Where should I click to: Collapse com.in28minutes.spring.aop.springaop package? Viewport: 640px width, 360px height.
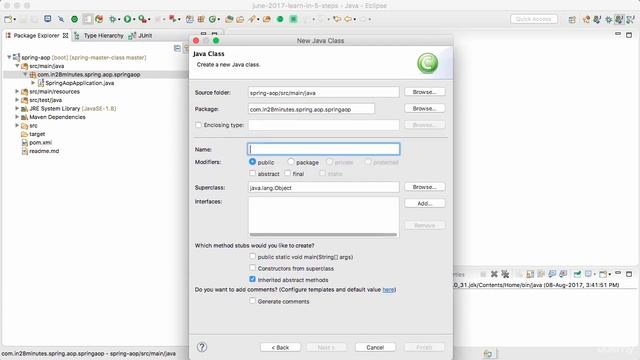pyautogui.click(x=25, y=74)
